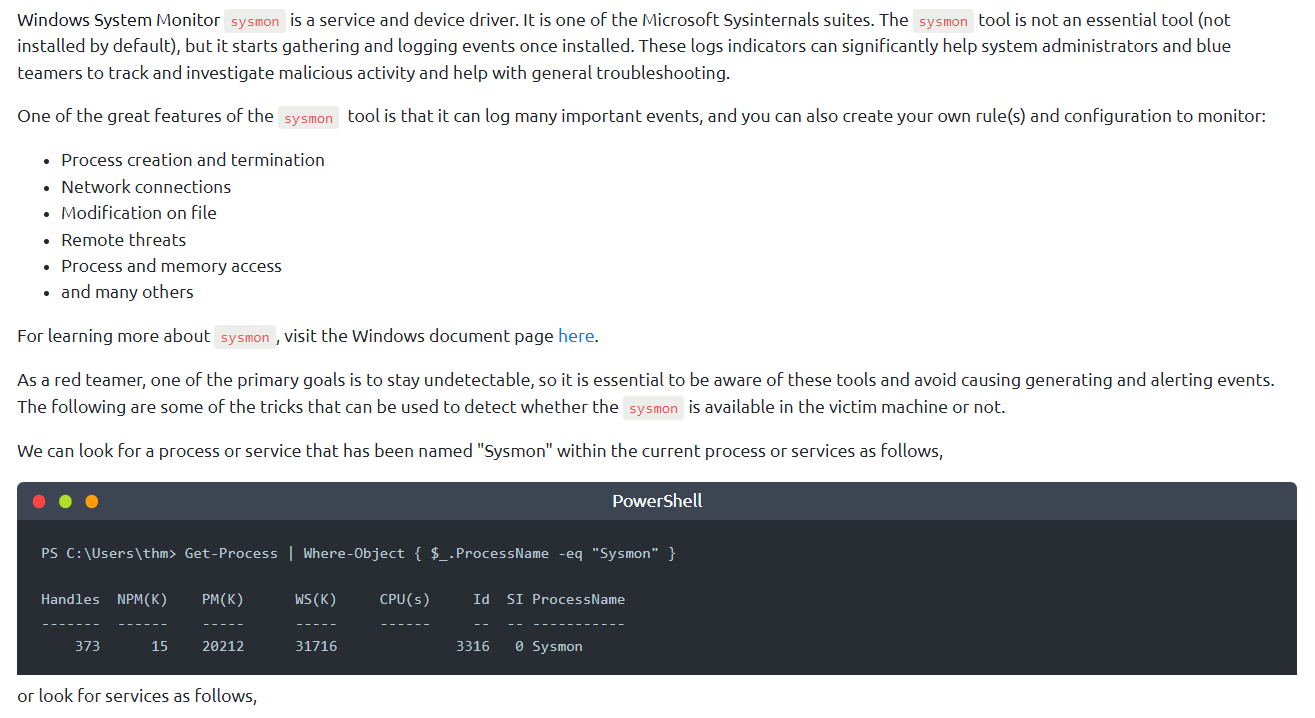
Task: Click the 'Process and memory access' list item
Action: click(171, 266)
